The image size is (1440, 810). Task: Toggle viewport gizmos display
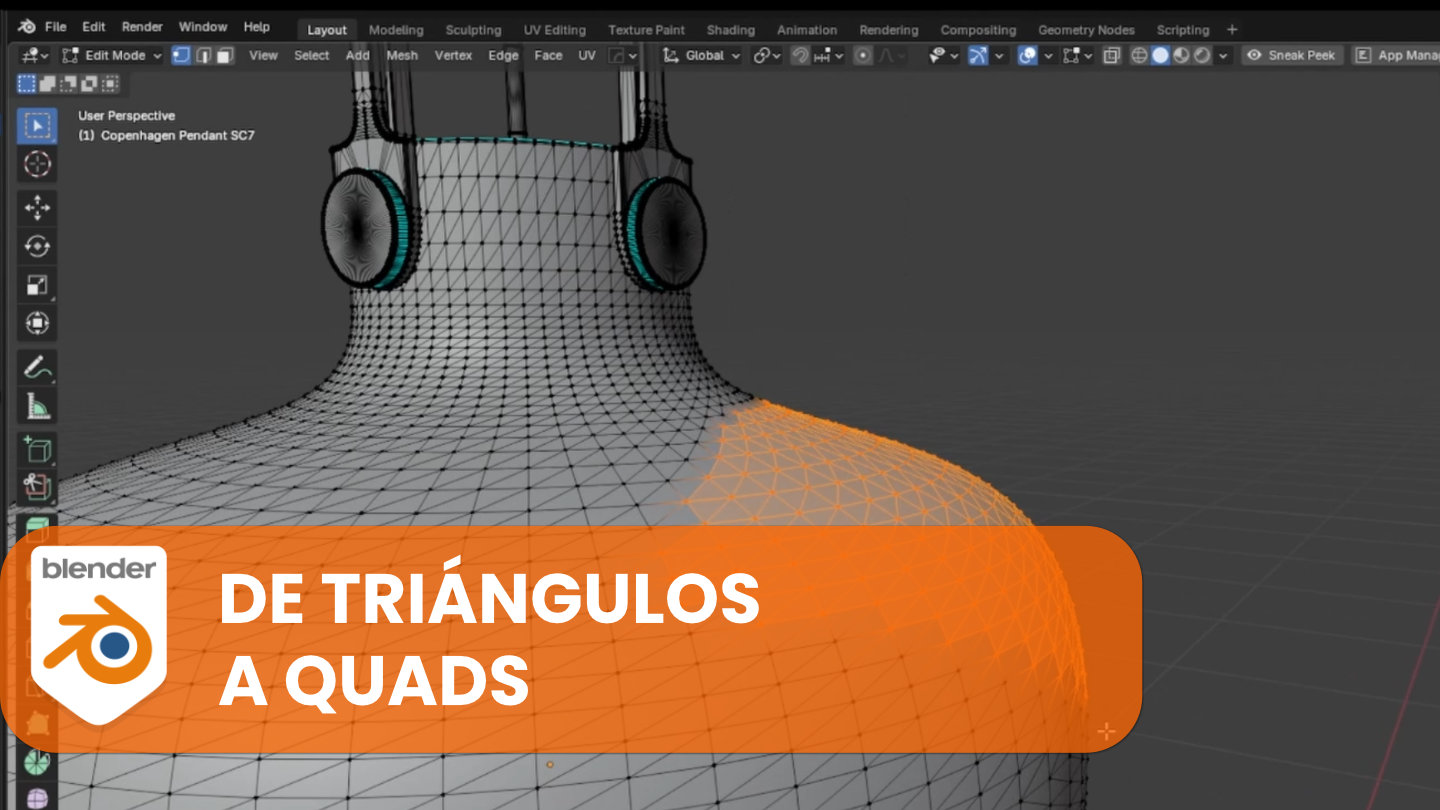[978, 56]
